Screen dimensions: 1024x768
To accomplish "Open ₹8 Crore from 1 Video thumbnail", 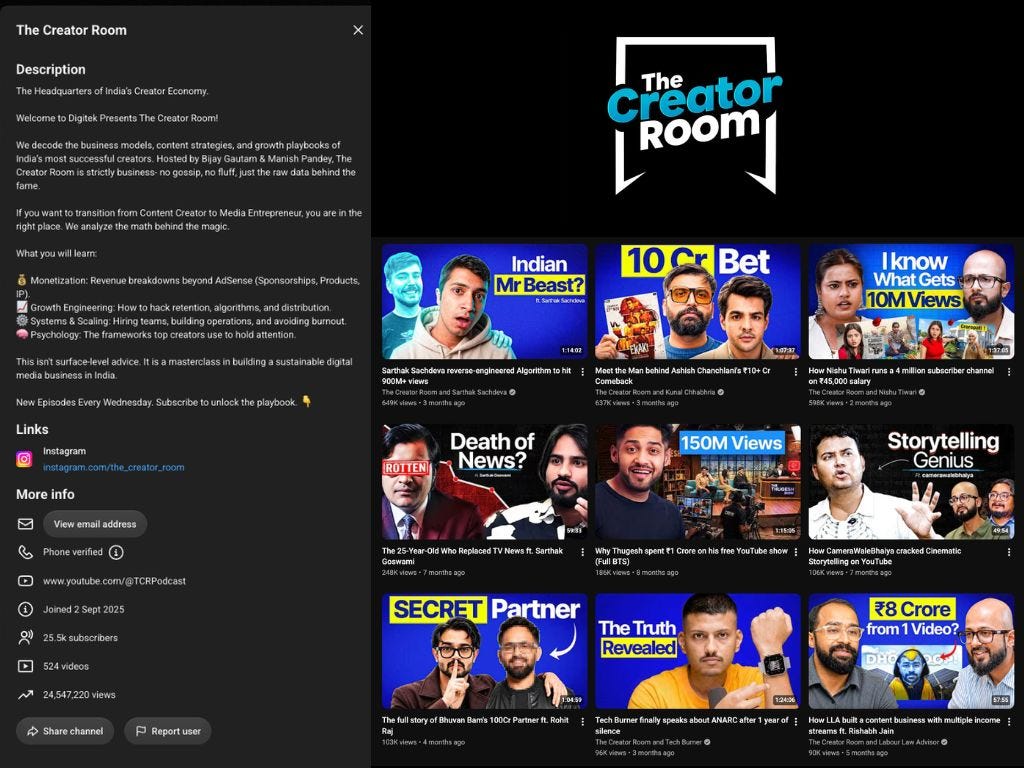I will point(911,651).
